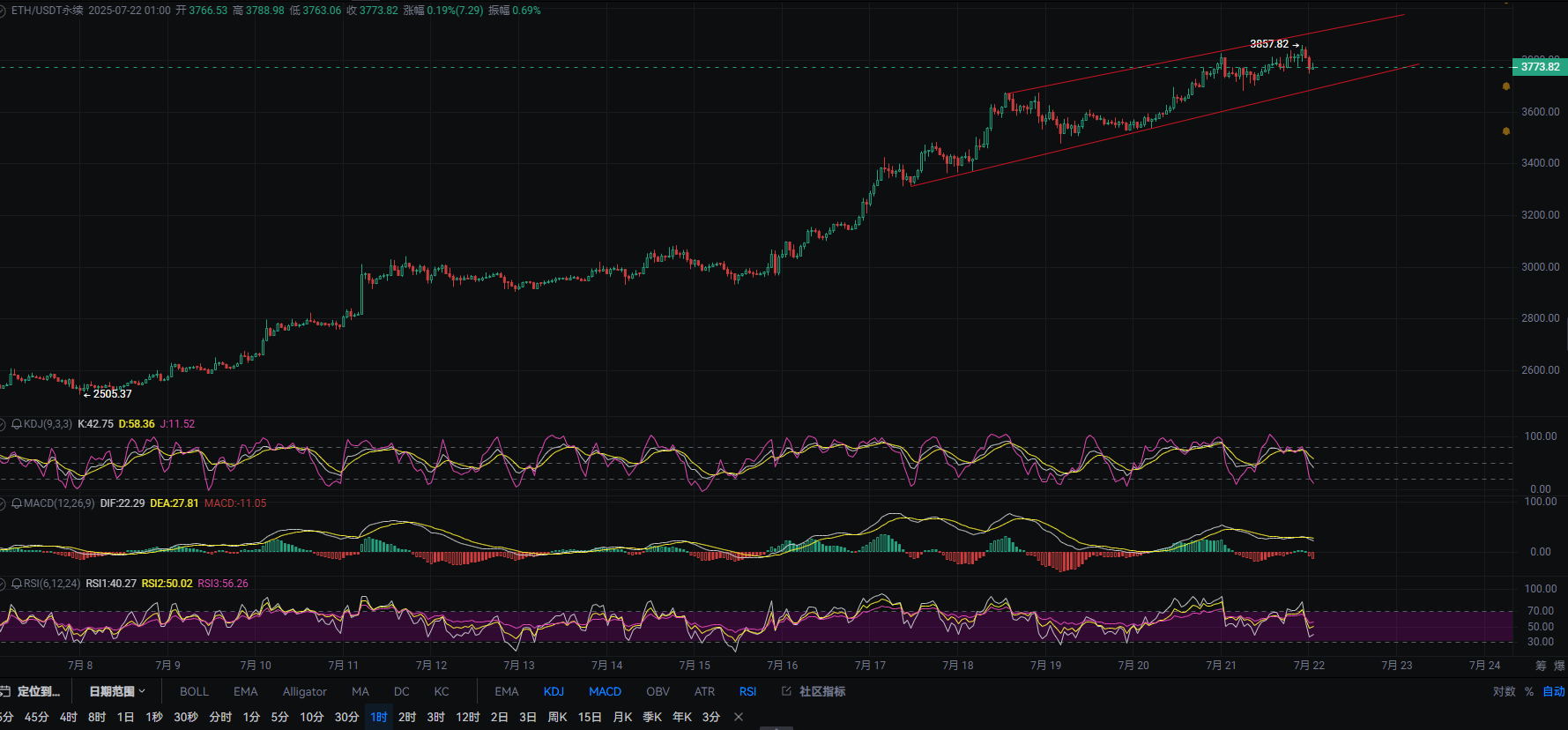Screen dimensions: 1568x730
Task: Click the RSI(6,12,24) indicator label
Action: (x=52, y=584)
